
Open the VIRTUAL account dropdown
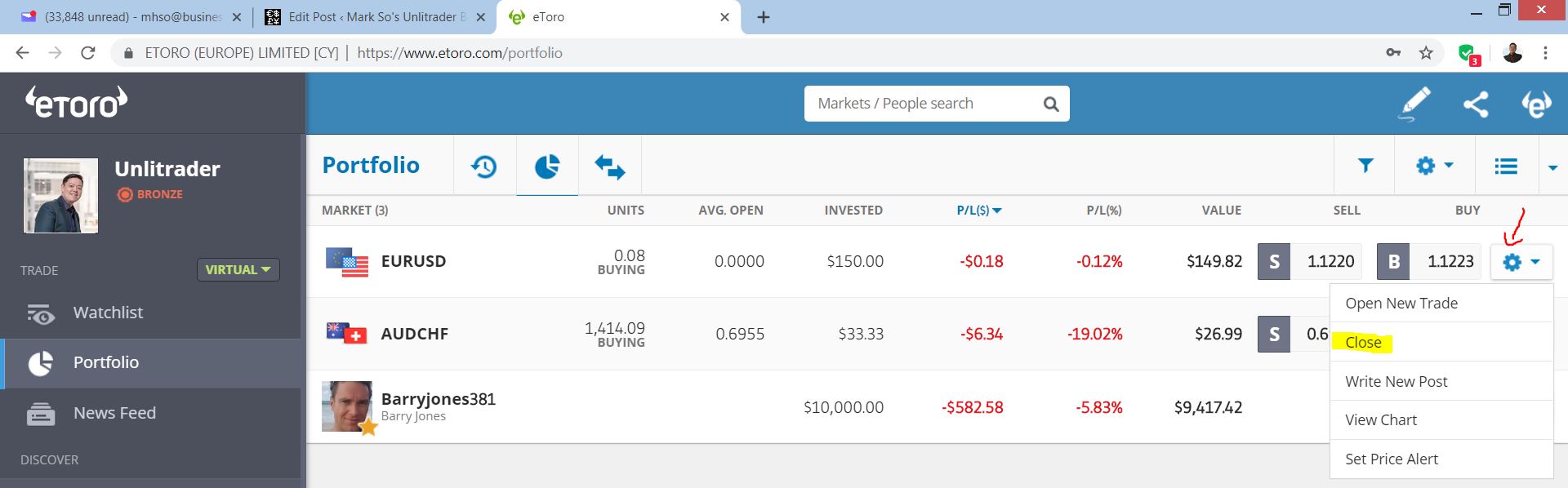(238, 269)
